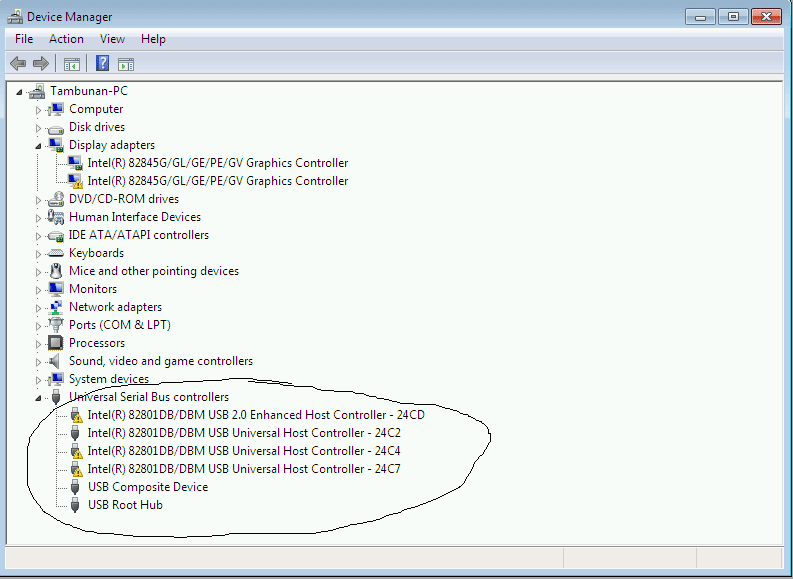Click the Ports (COM & LPT) icon
Screen dimensions: 793x579
click(x=56, y=325)
